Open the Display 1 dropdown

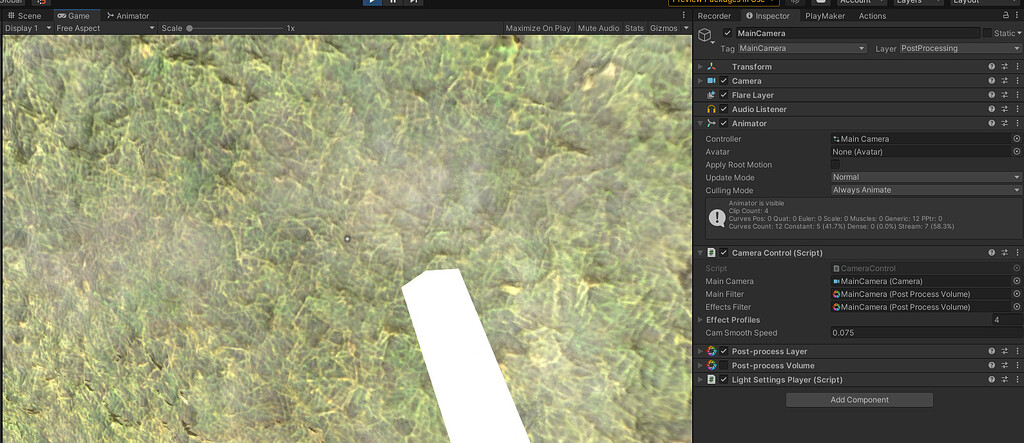point(27,28)
